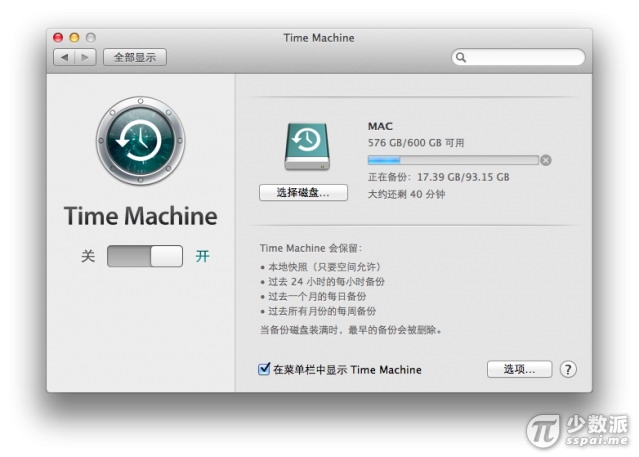The height and width of the screenshot is (457, 639).
Task: Click the forward navigation arrow
Action: pyautogui.click(x=85, y=57)
